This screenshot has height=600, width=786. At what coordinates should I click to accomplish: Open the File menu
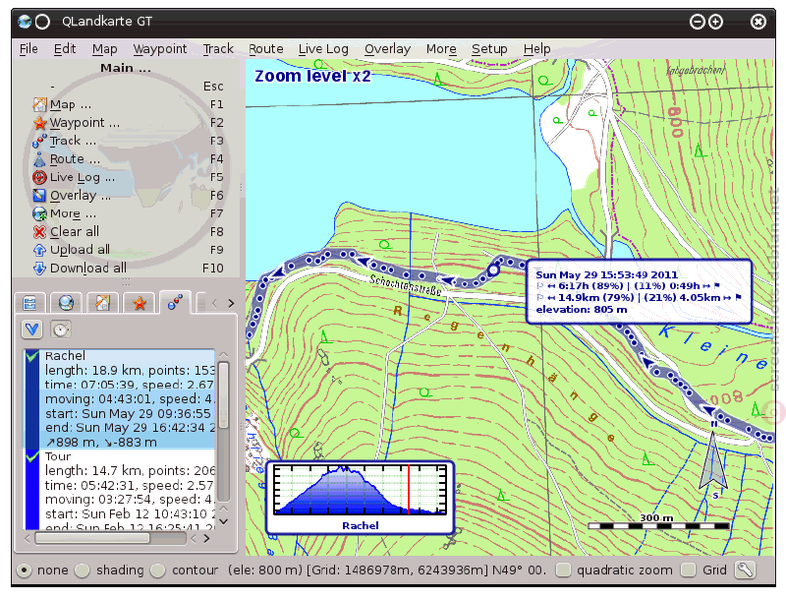pos(29,49)
